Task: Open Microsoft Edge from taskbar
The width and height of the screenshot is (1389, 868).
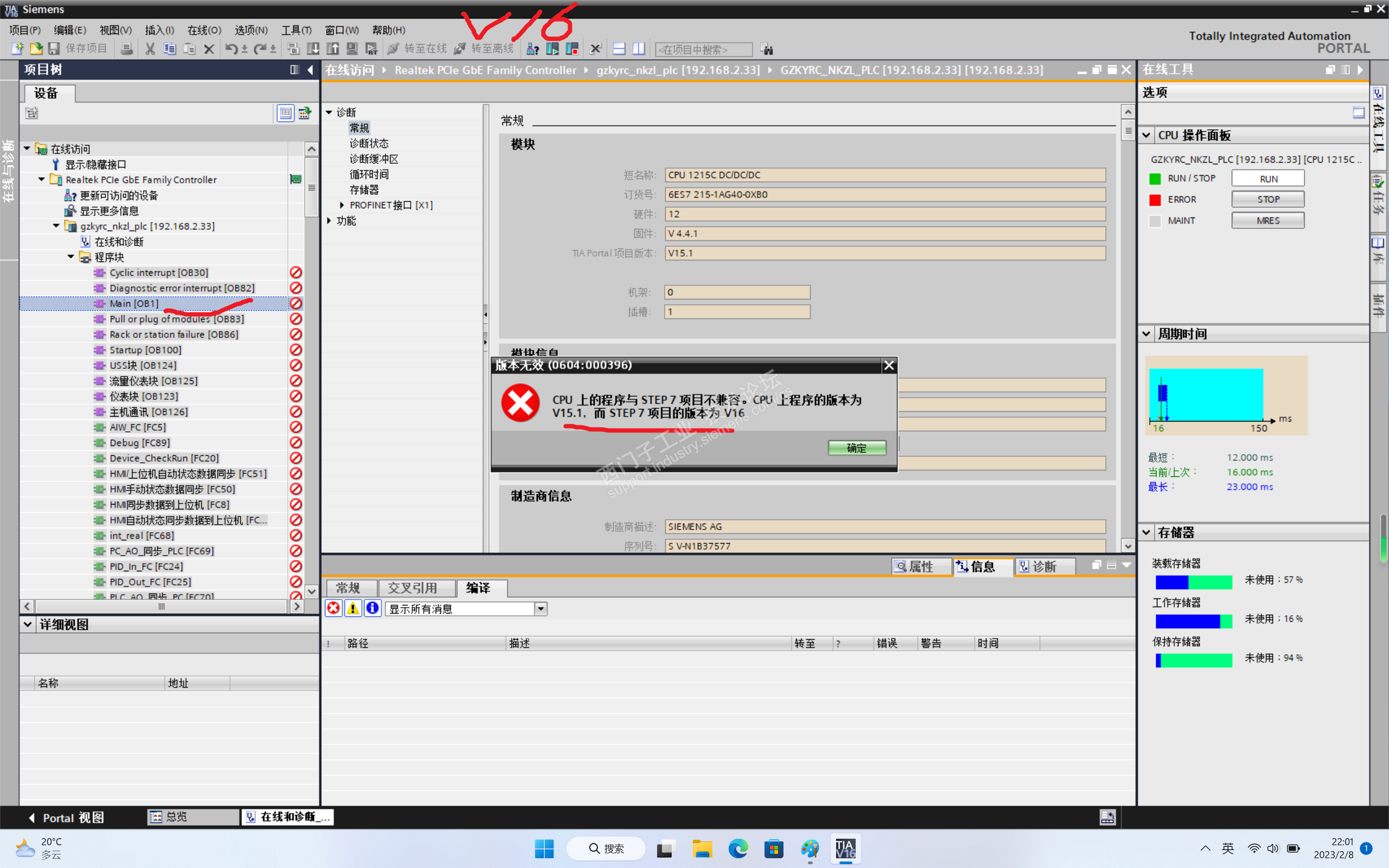Action: tap(738, 848)
